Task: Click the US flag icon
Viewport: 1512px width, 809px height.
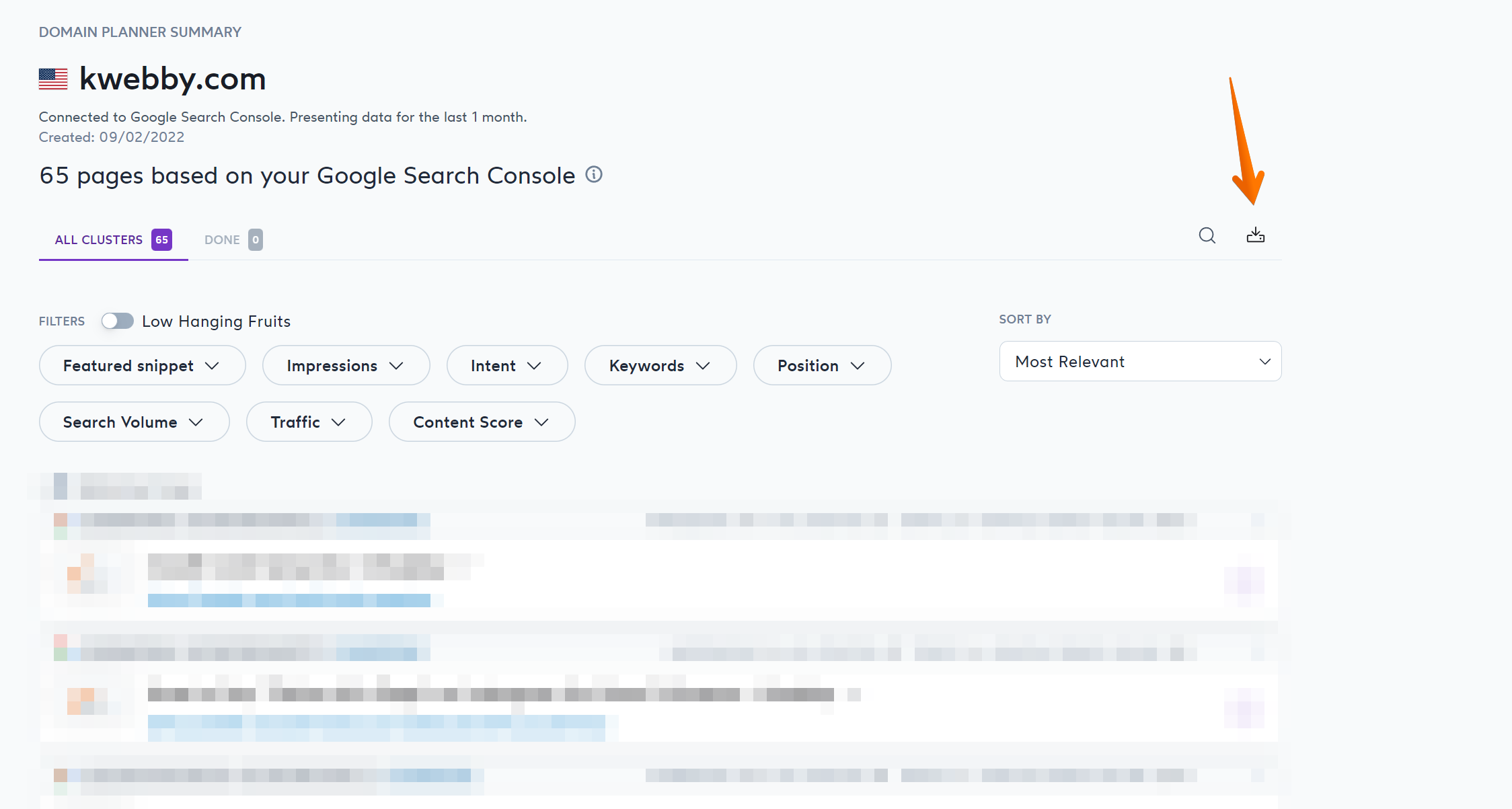Action: pyautogui.click(x=53, y=79)
